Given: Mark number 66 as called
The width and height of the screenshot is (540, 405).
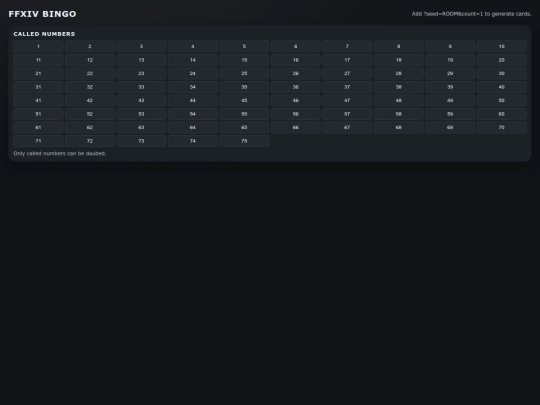Looking at the screenshot, I should click(295, 127).
